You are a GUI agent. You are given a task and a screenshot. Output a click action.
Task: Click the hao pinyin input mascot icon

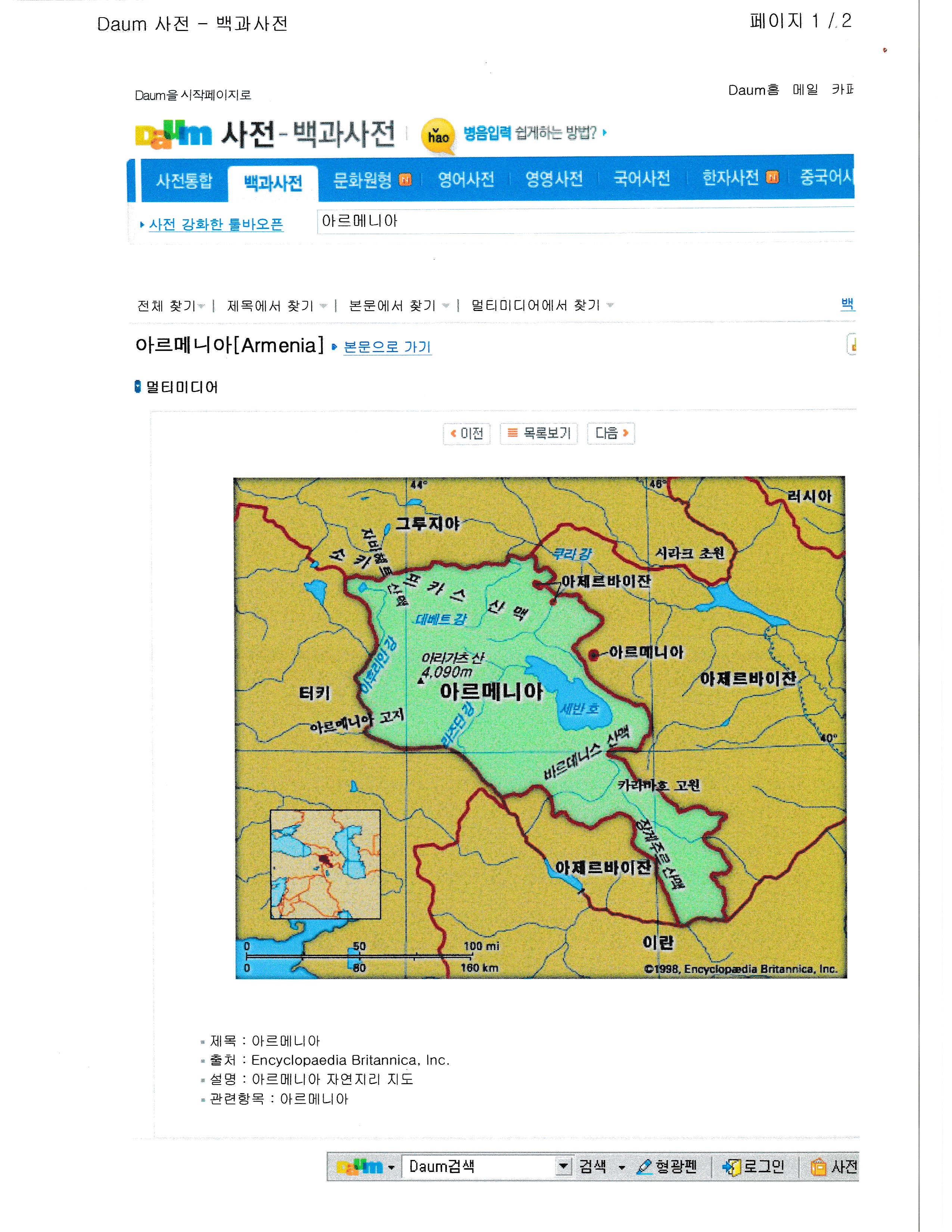coord(438,136)
